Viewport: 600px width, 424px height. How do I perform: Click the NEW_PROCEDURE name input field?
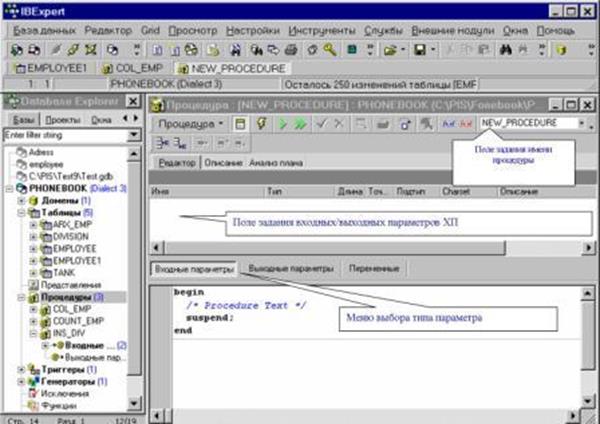click(x=526, y=123)
